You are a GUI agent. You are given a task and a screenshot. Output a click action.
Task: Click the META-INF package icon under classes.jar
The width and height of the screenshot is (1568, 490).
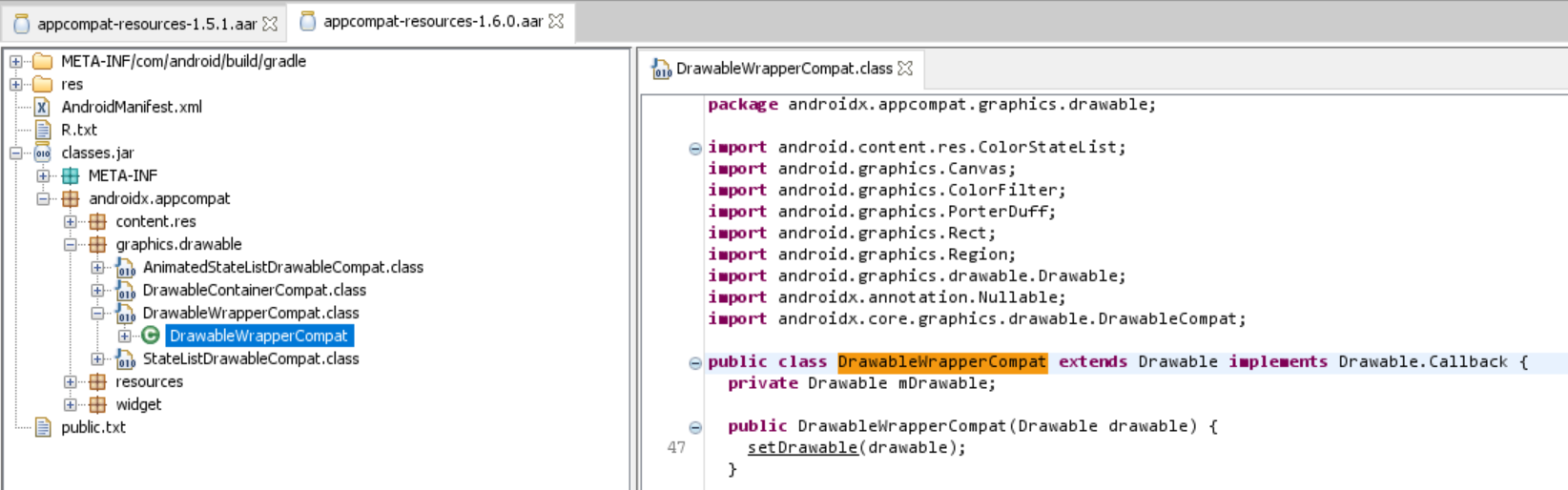[71, 175]
